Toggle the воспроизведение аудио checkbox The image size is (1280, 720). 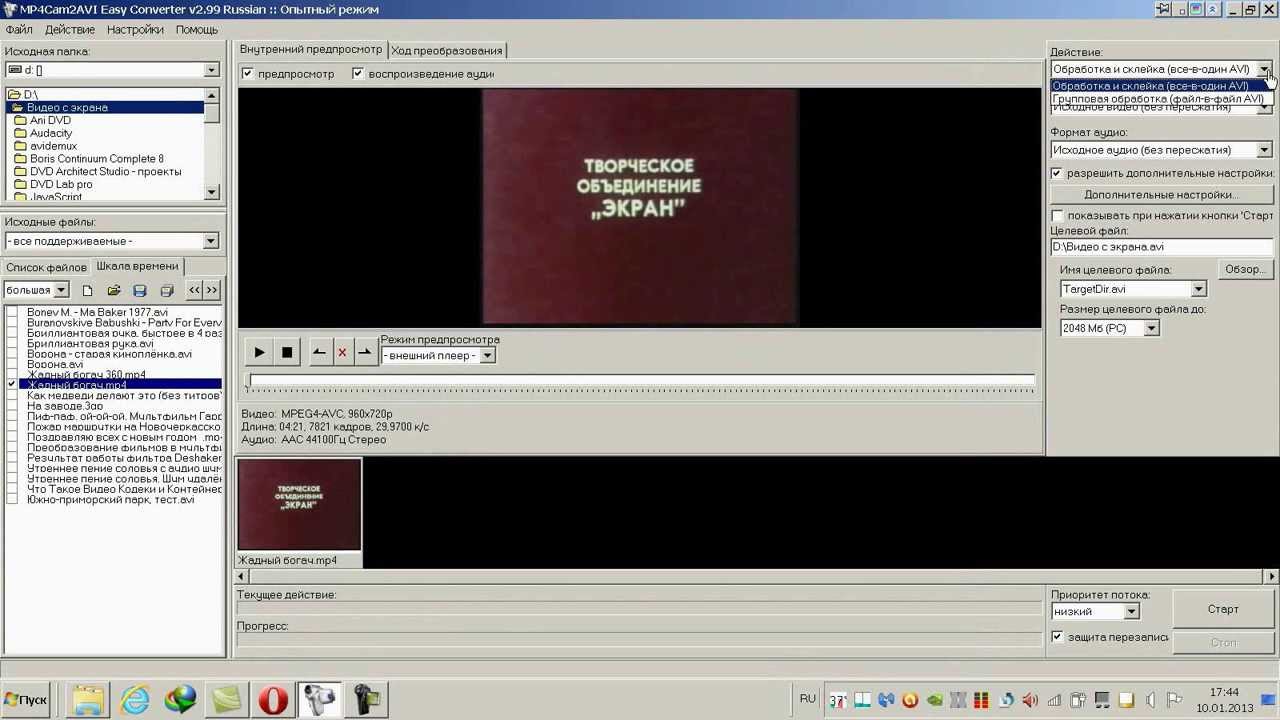tap(358, 74)
